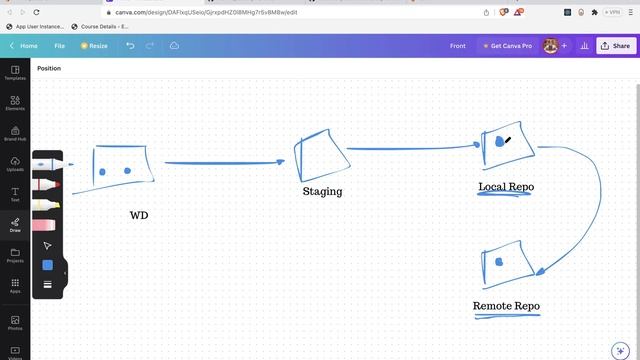Open the Projects panel
The width and height of the screenshot is (640, 360).
(15, 256)
